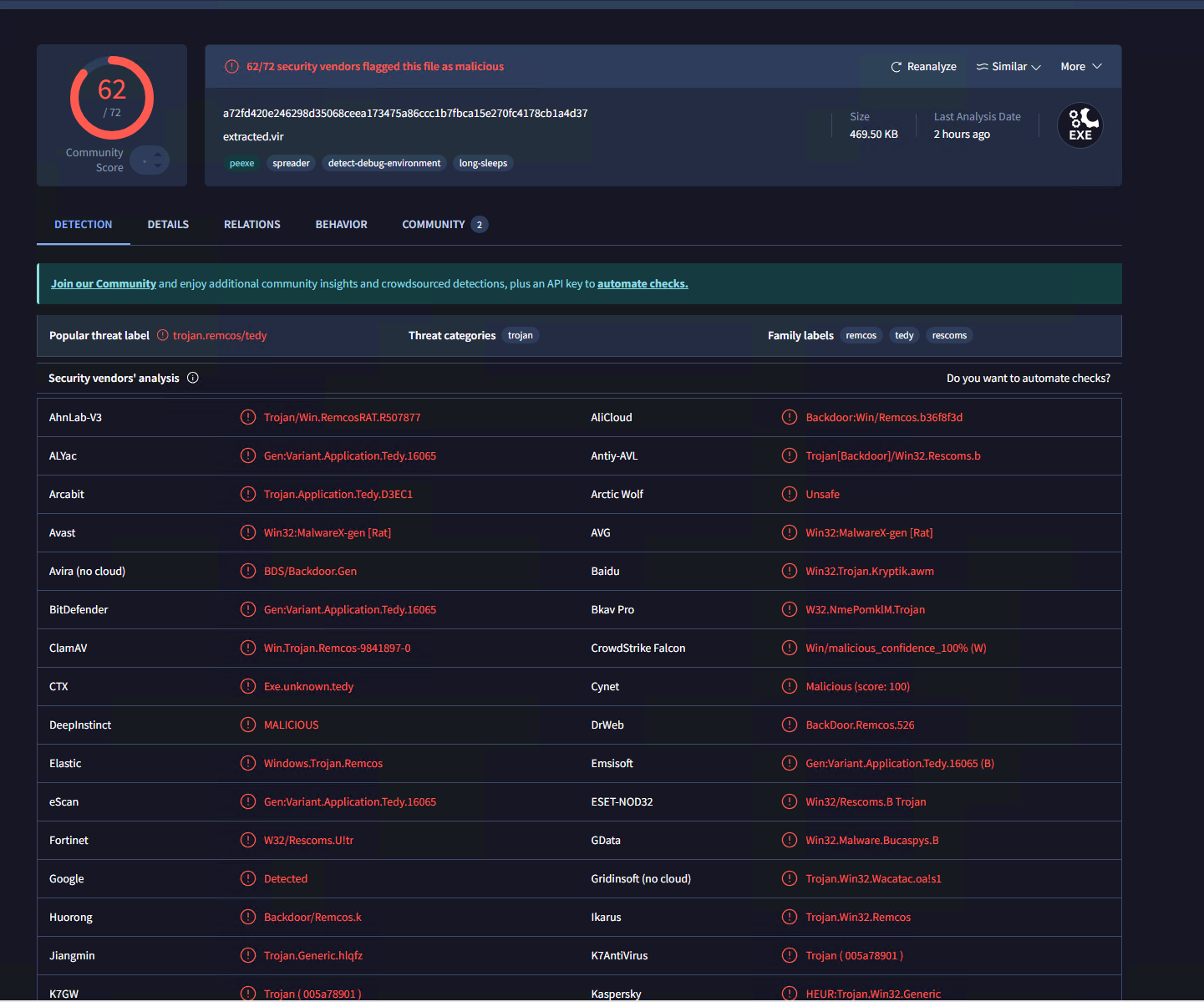Click the warning icon for ESET-NOD32 detection
1204x1002 pixels.
coord(790,801)
